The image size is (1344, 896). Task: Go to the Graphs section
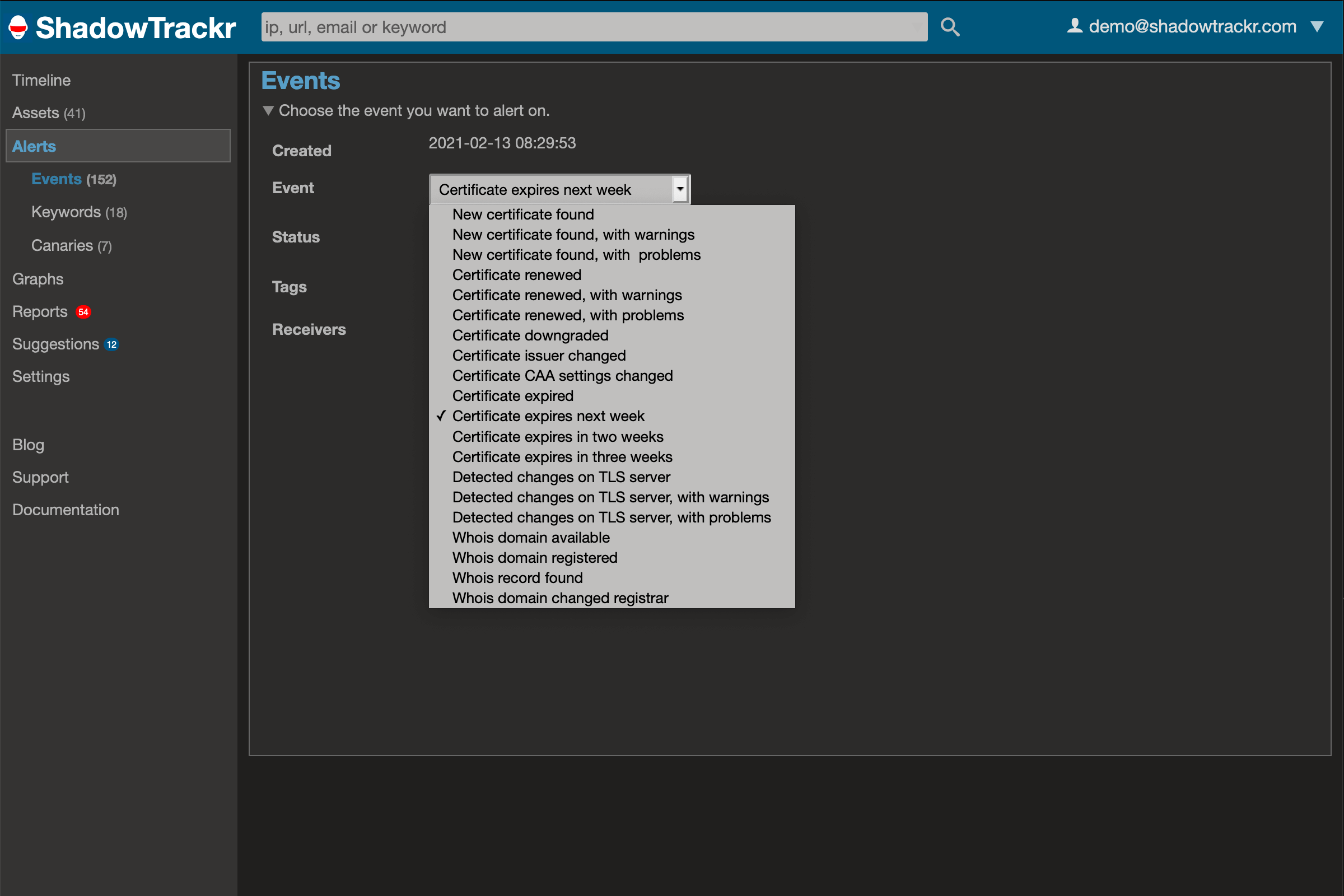tap(37, 279)
